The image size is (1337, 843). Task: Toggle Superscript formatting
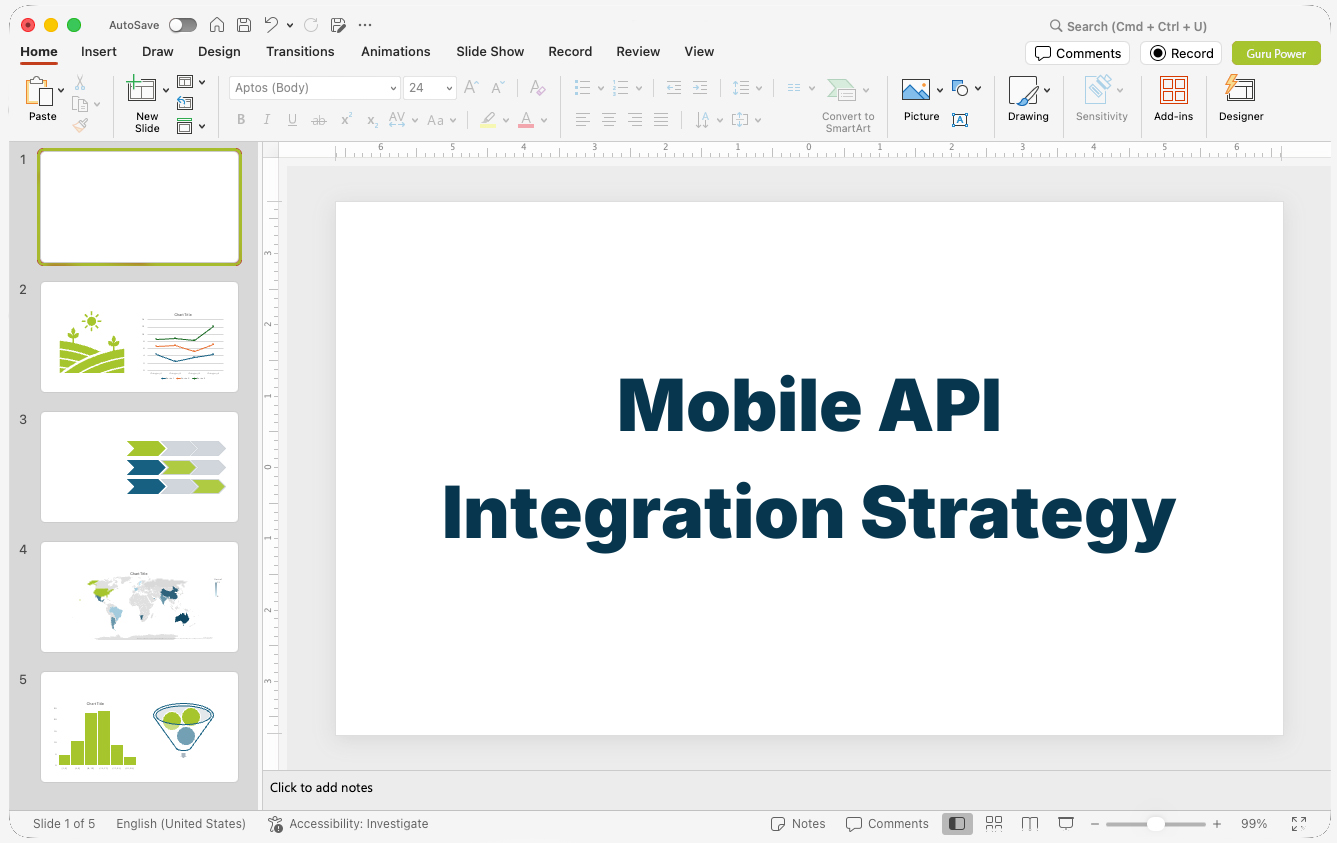(346, 120)
